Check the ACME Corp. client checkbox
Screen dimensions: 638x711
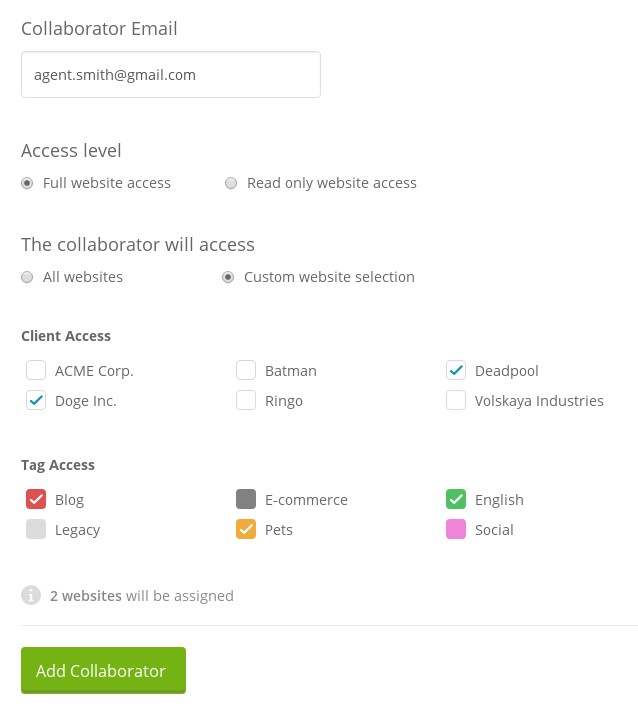pos(36,371)
